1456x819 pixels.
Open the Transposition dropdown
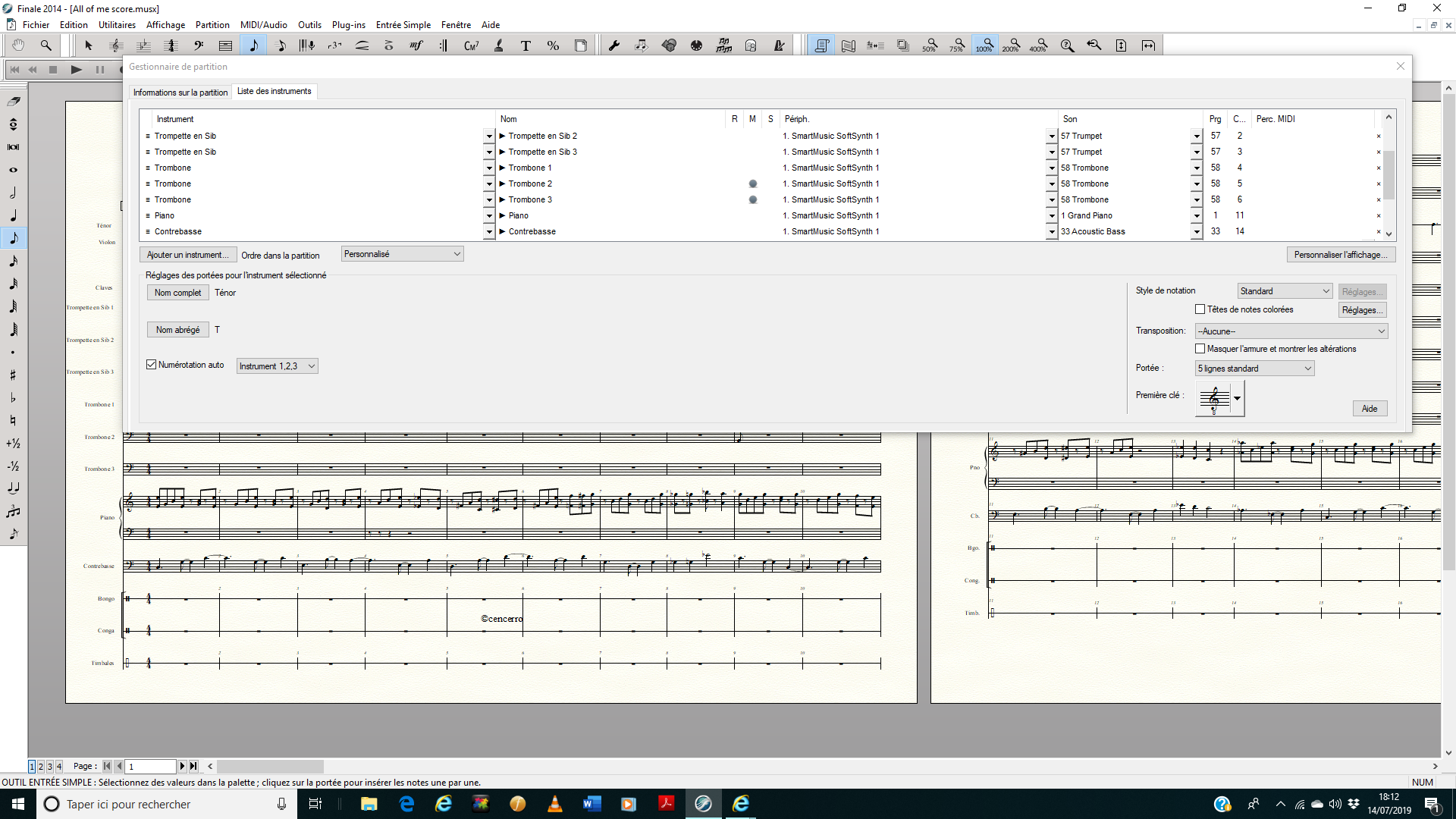click(1291, 331)
